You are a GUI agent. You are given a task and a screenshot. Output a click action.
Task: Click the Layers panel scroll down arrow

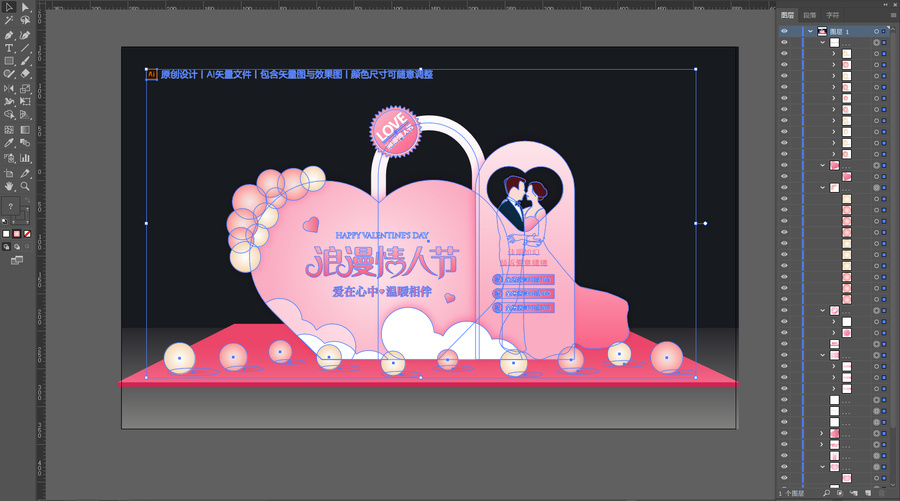[x=895, y=484]
